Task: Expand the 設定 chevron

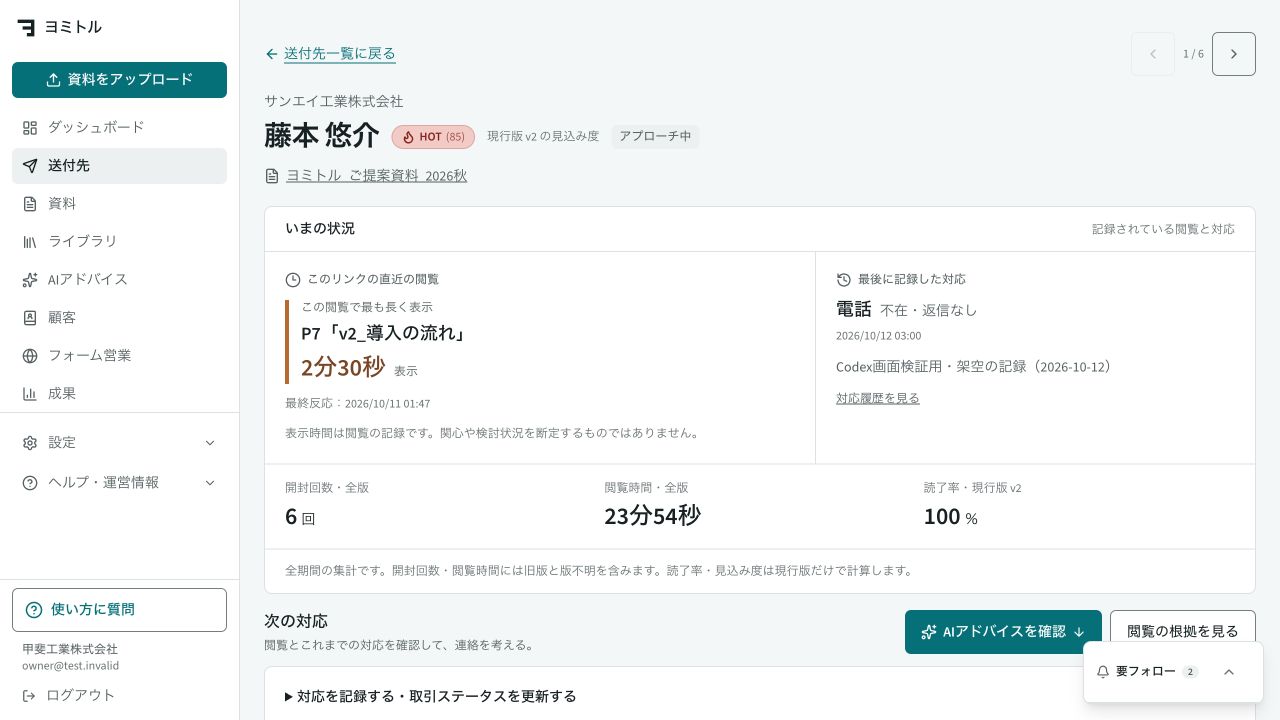Action: pyautogui.click(x=210, y=443)
